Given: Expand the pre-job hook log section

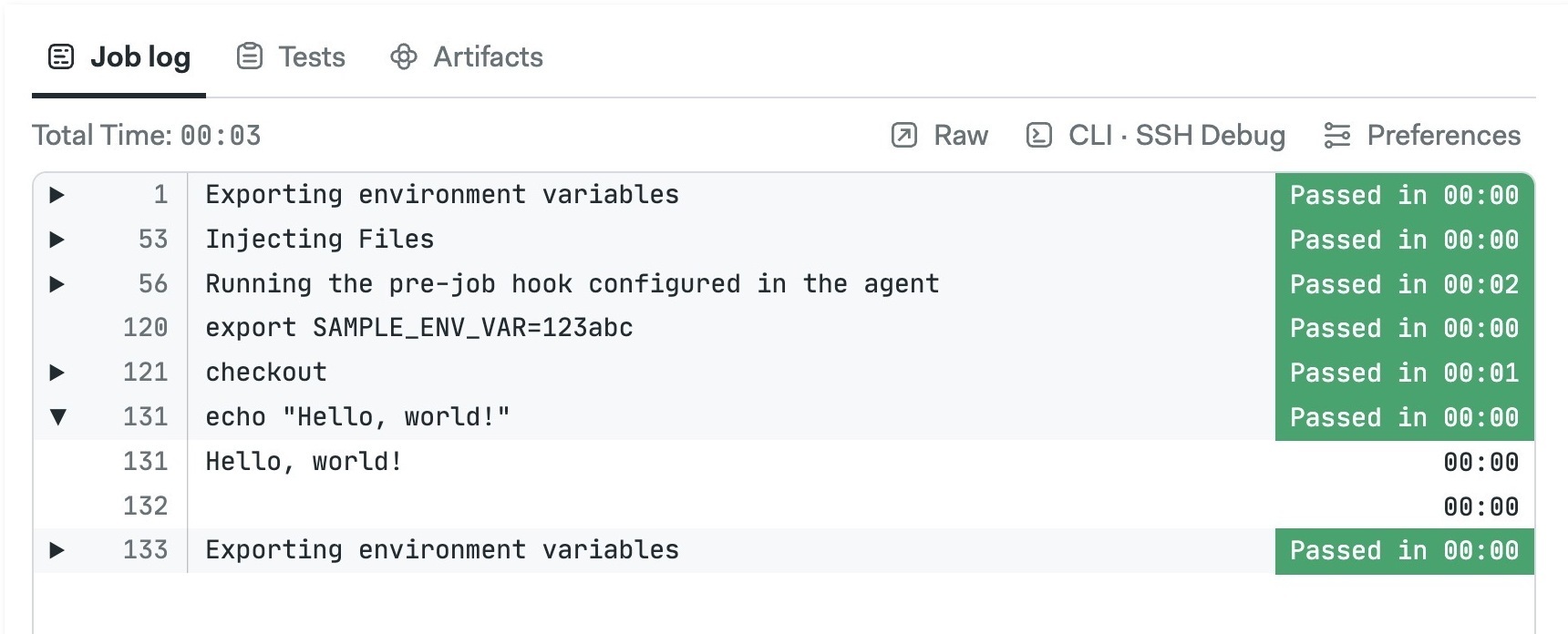Looking at the screenshot, I should tap(57, 284).
